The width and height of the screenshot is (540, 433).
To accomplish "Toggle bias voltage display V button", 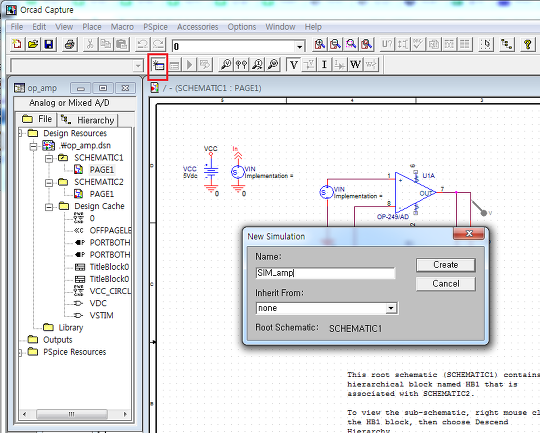I will pyautogui.click(x=294, y=65).
